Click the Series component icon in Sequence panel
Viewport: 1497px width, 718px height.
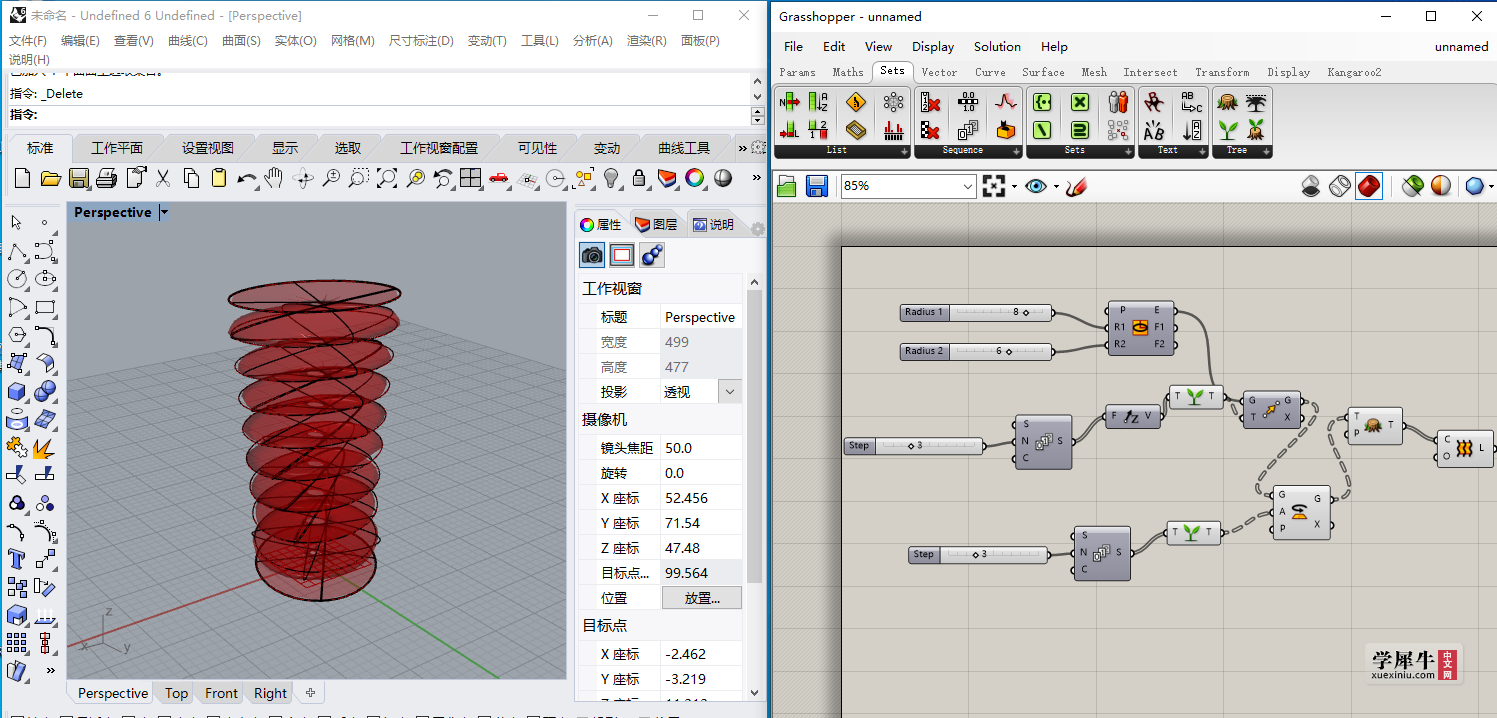tap(968, 129)
